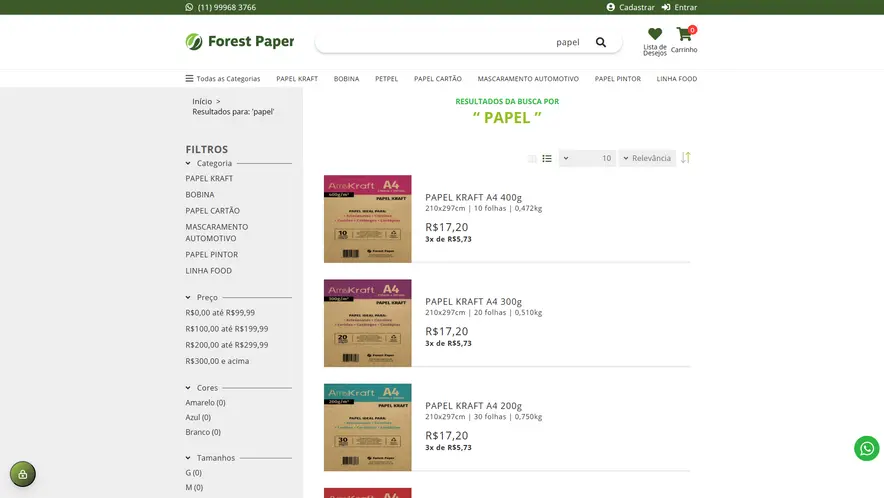
Task: Open the PAPEL KRAFT menu item
Action: click(297, 79)
